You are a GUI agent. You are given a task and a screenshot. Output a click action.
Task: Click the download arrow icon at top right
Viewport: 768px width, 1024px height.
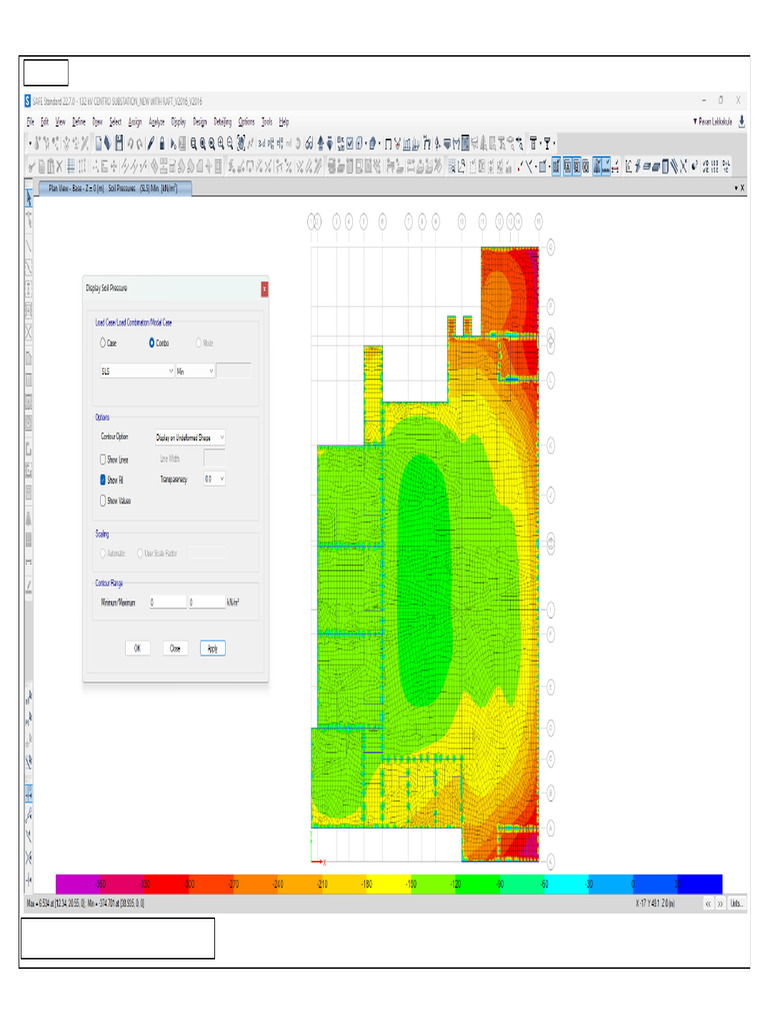click(742, 121)
